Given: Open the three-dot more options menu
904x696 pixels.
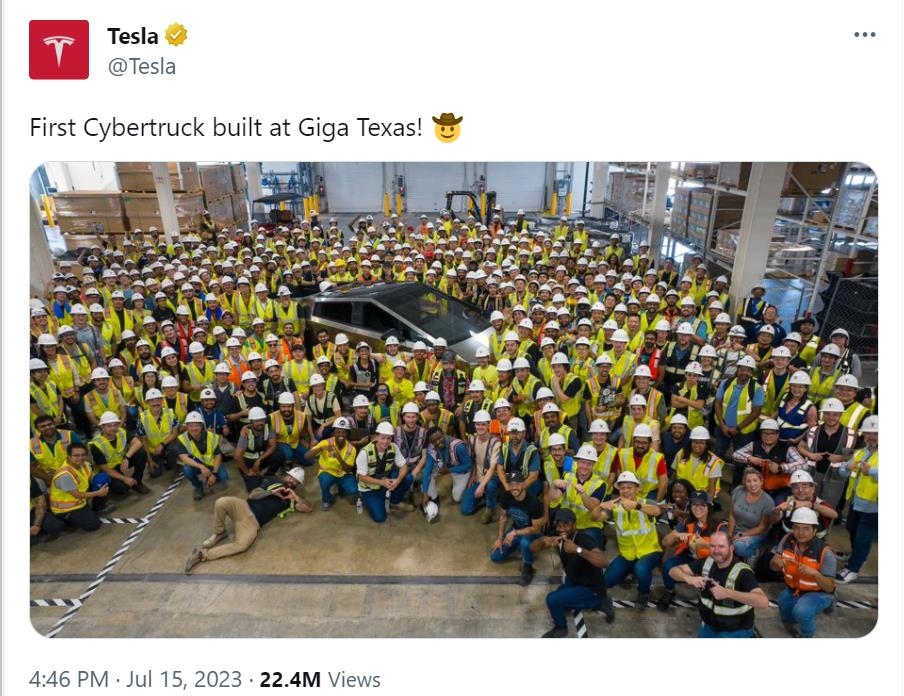Looking at the screenshot, I should click(x=865, y=35).
